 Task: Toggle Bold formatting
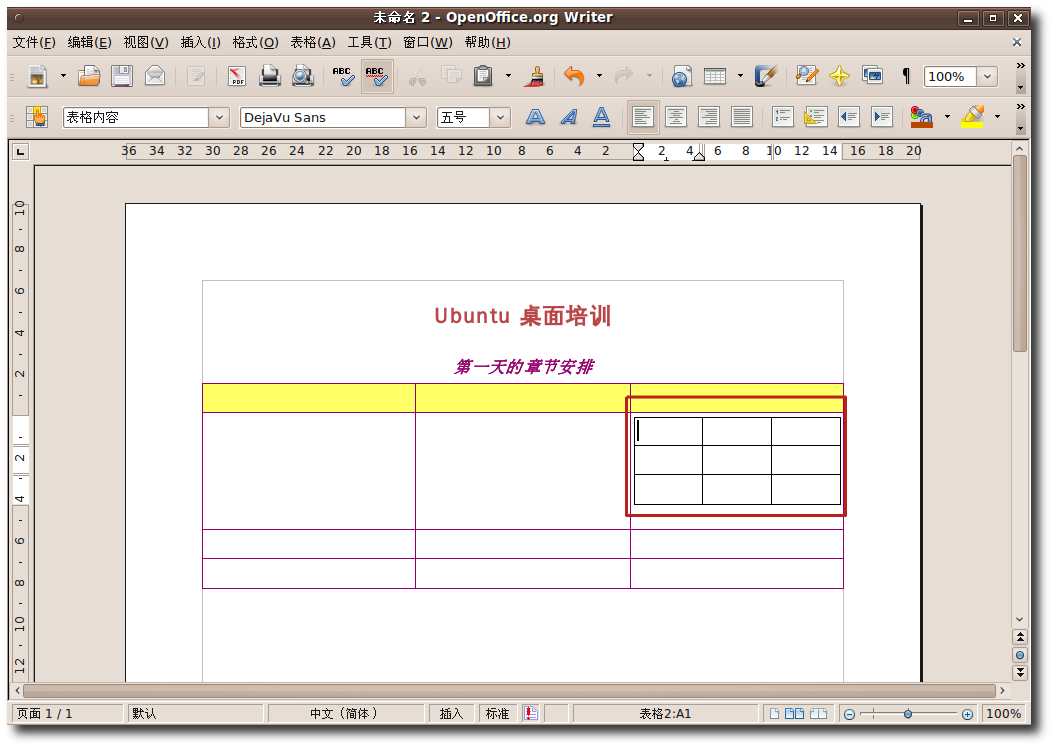[x=535, y=117]
